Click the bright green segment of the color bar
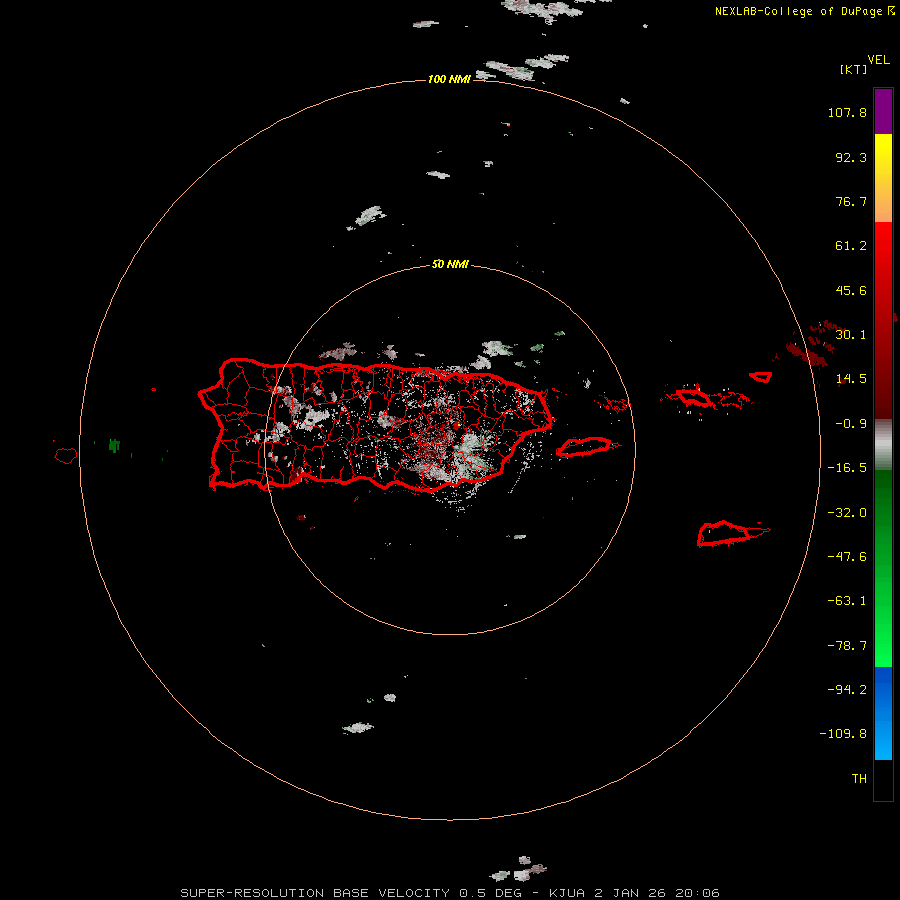The image size is (900, 900). (x=883, y=568)
